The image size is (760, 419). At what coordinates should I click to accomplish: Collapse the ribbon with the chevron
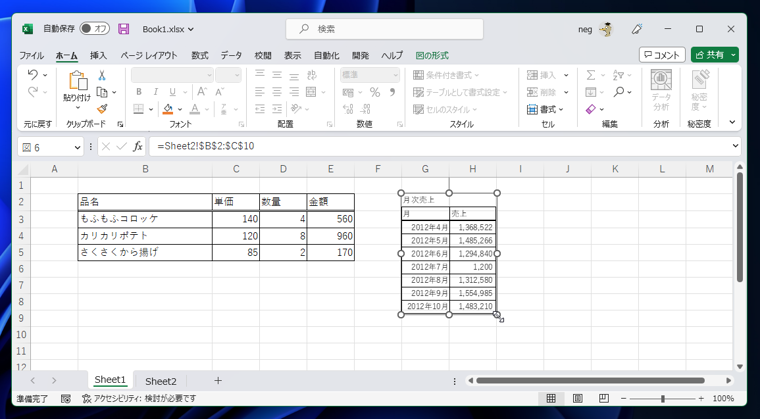tap(732, 123)
